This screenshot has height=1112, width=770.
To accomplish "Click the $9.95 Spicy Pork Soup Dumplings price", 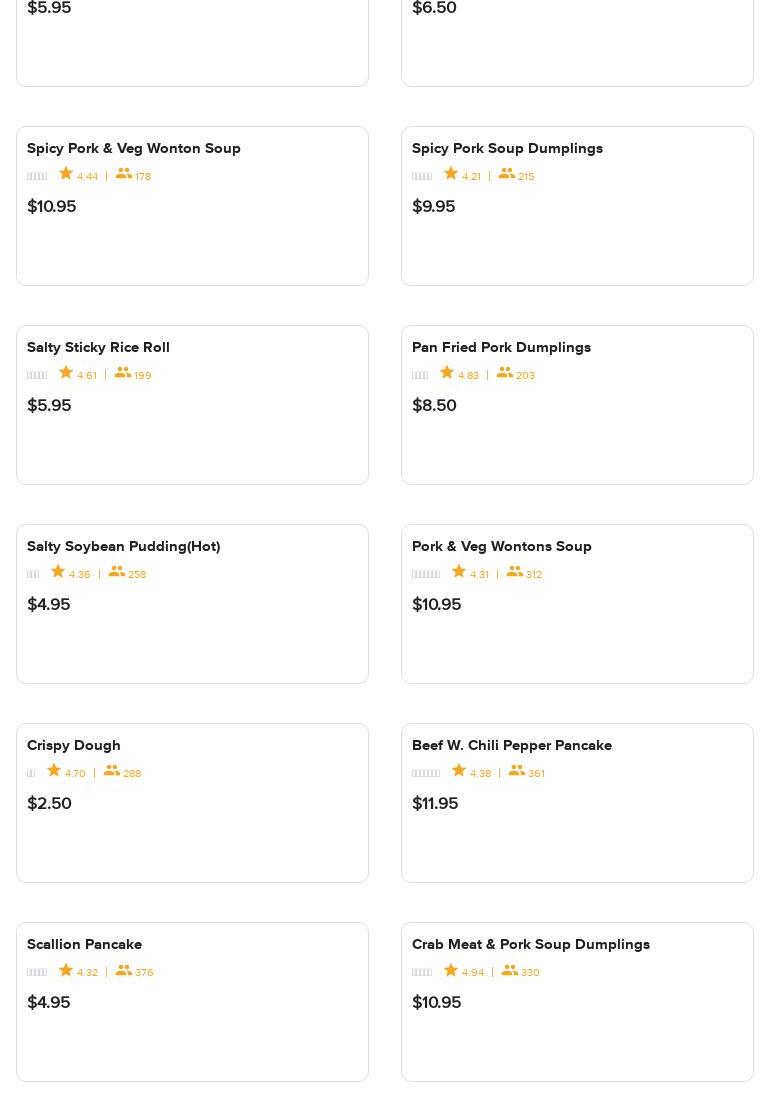I will point(433,206).
